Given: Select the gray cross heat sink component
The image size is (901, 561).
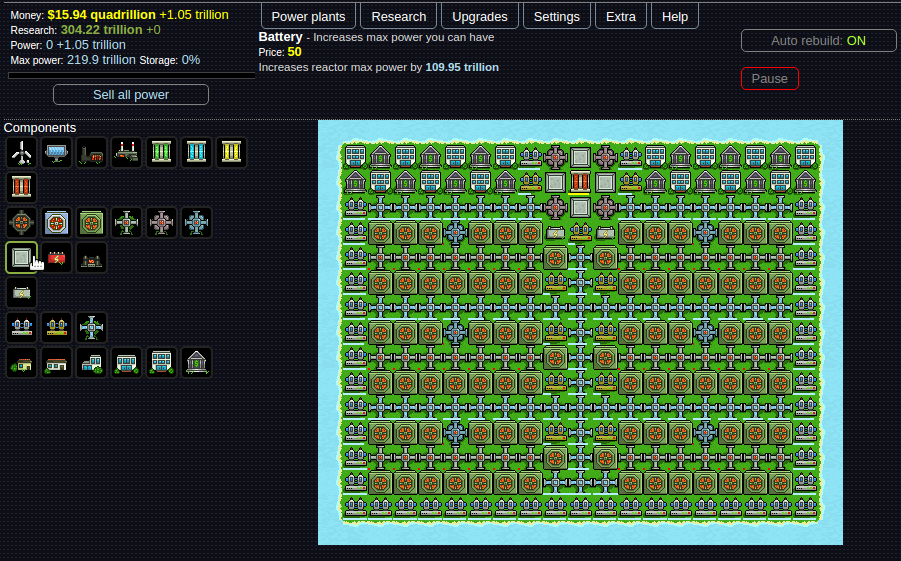Looking at the screenshot, I should (127, 223).
